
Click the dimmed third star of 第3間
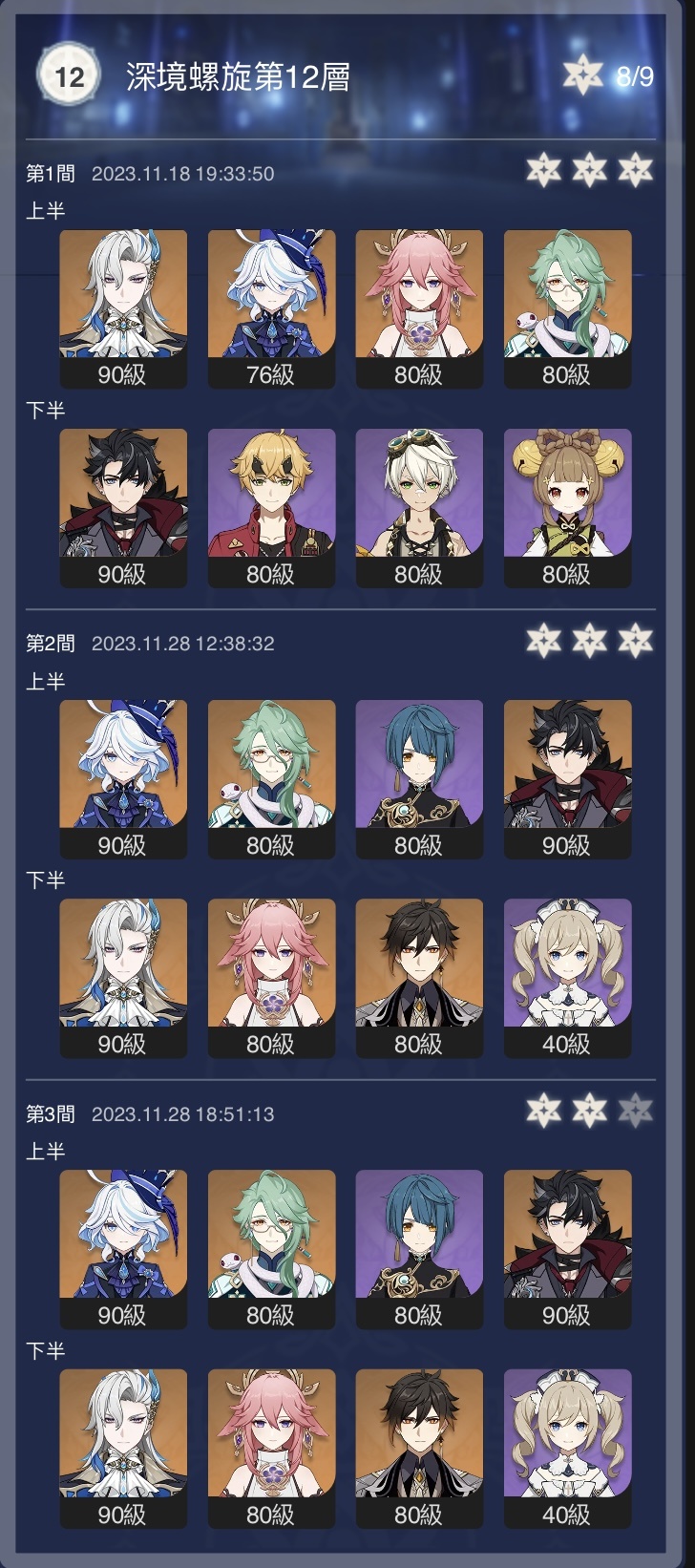click(x=635, y=1111)
